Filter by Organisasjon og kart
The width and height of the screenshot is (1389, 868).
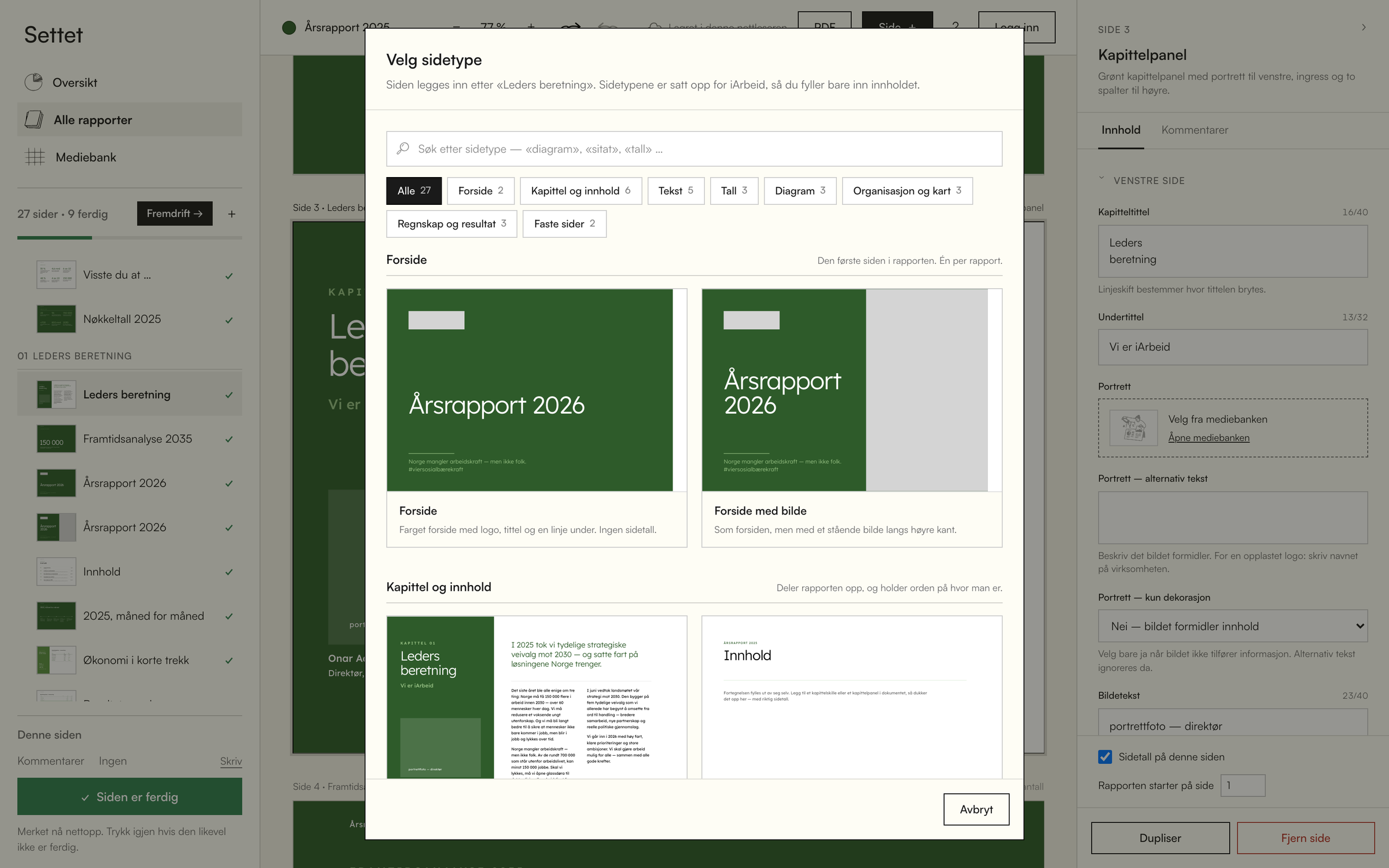tap(907, 191)
